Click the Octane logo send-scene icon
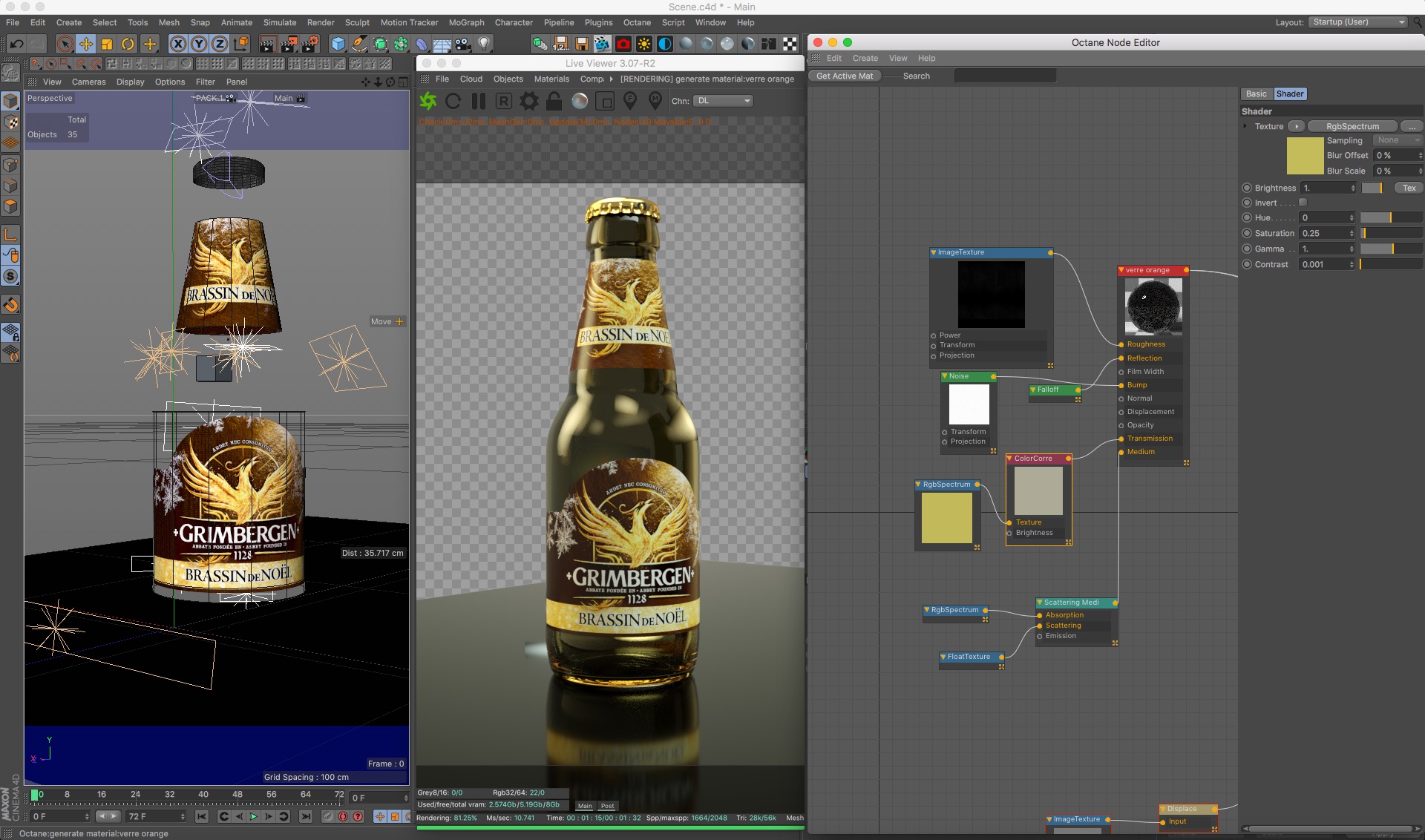The image size is (1425, 840). point(428,101)
